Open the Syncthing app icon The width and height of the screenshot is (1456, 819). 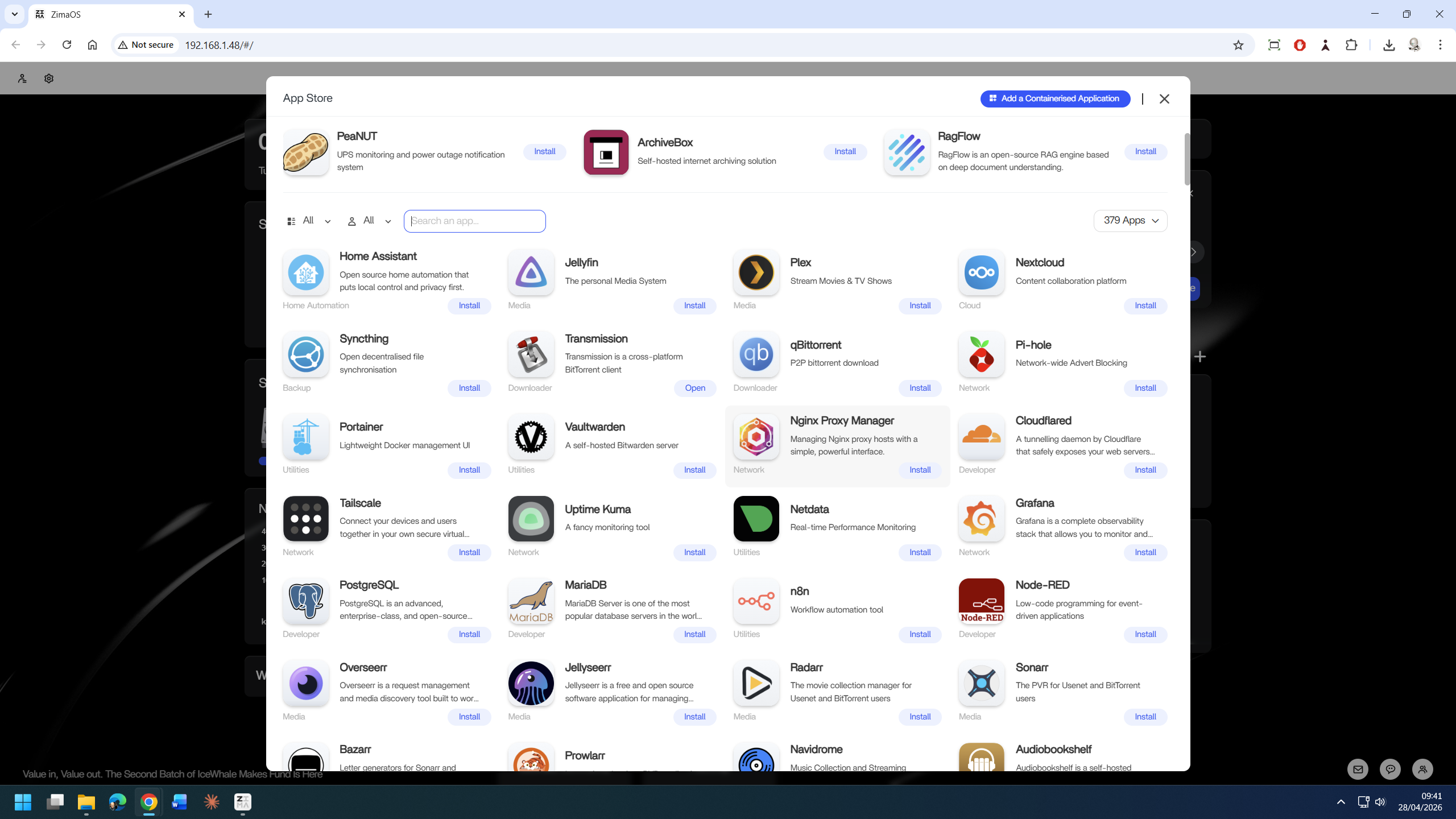[x=305, y=354]
